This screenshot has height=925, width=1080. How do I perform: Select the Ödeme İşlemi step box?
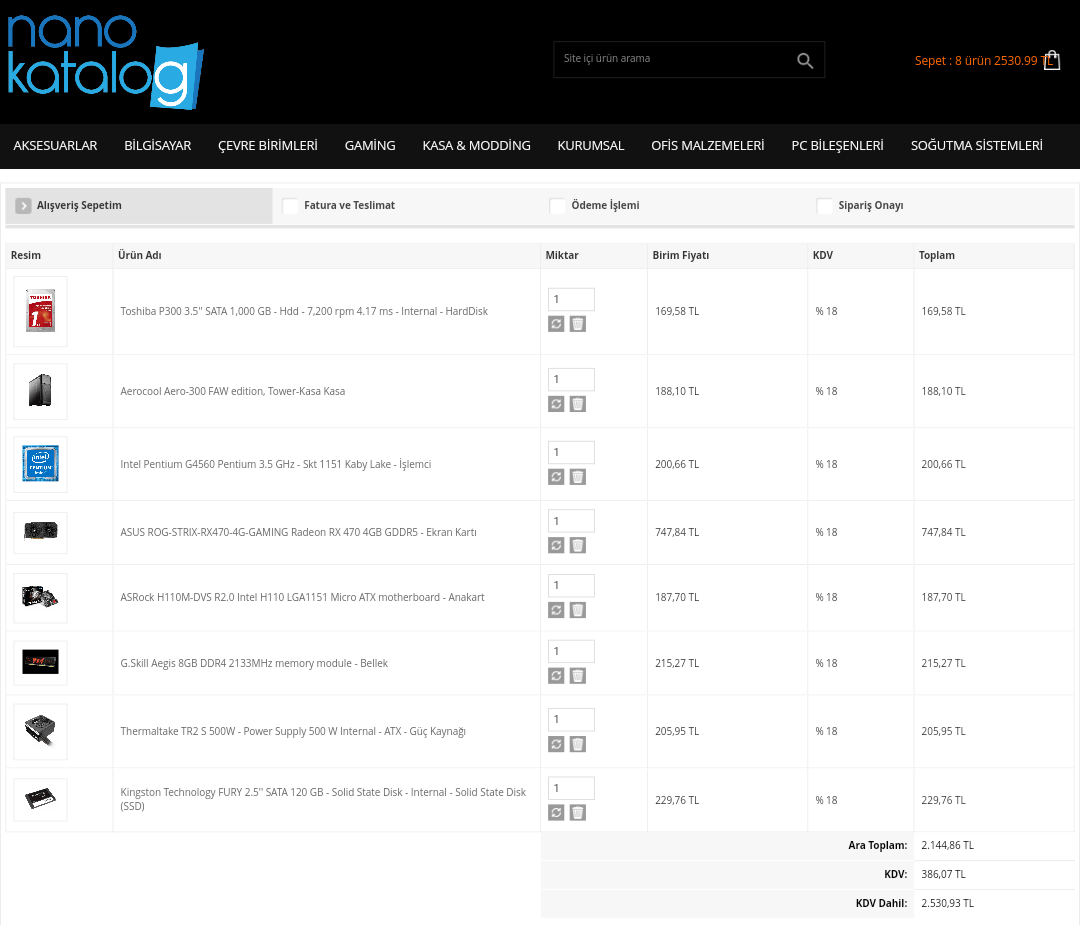coord(557,205)
